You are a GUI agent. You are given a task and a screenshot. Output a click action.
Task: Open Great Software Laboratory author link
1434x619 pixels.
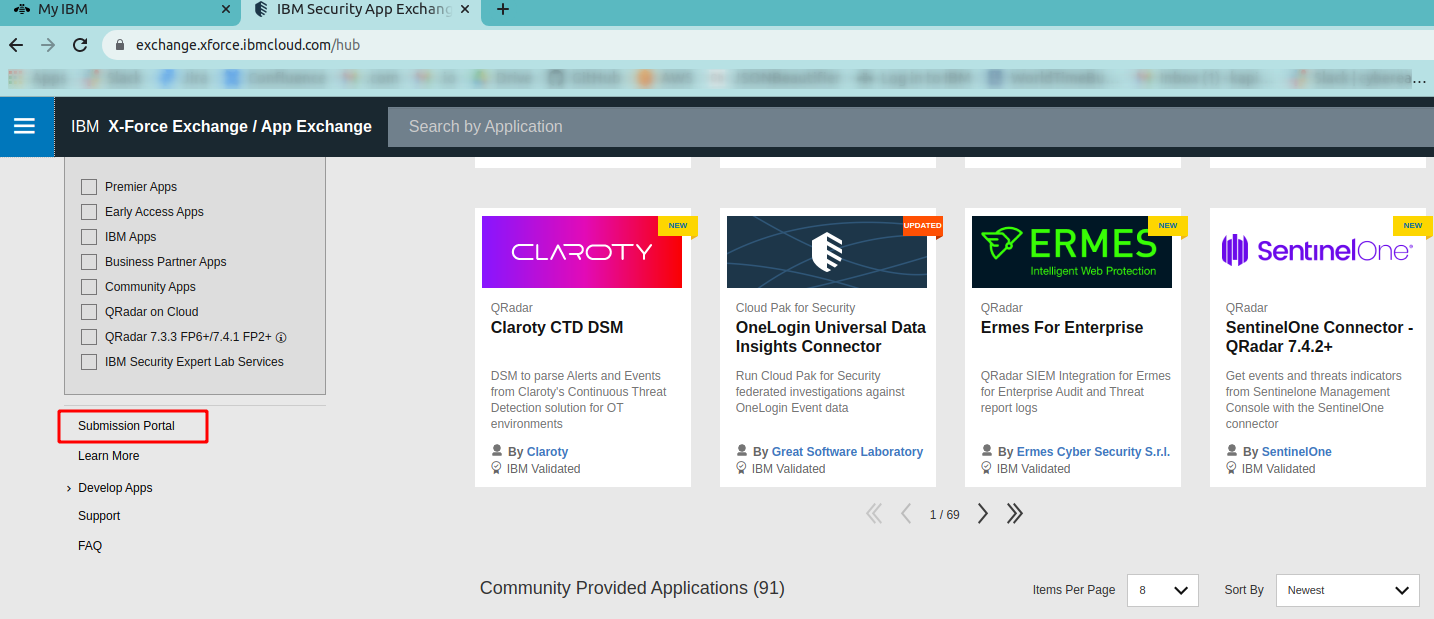point(847,452)
